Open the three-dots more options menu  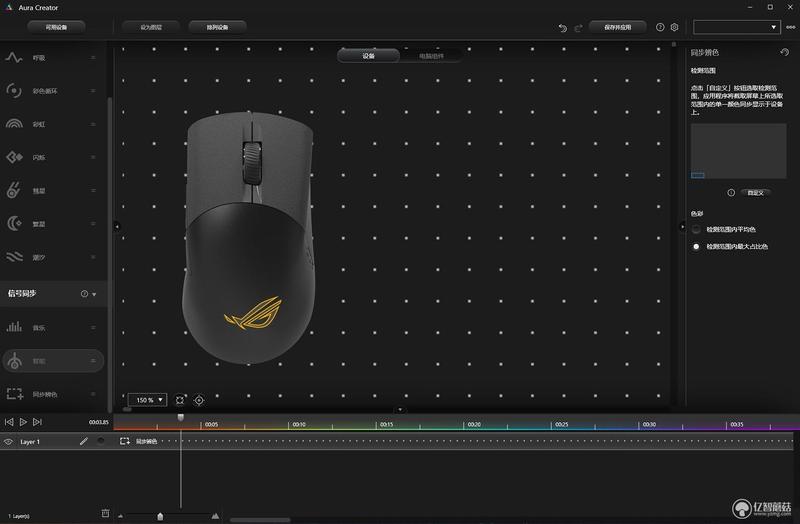790,27
